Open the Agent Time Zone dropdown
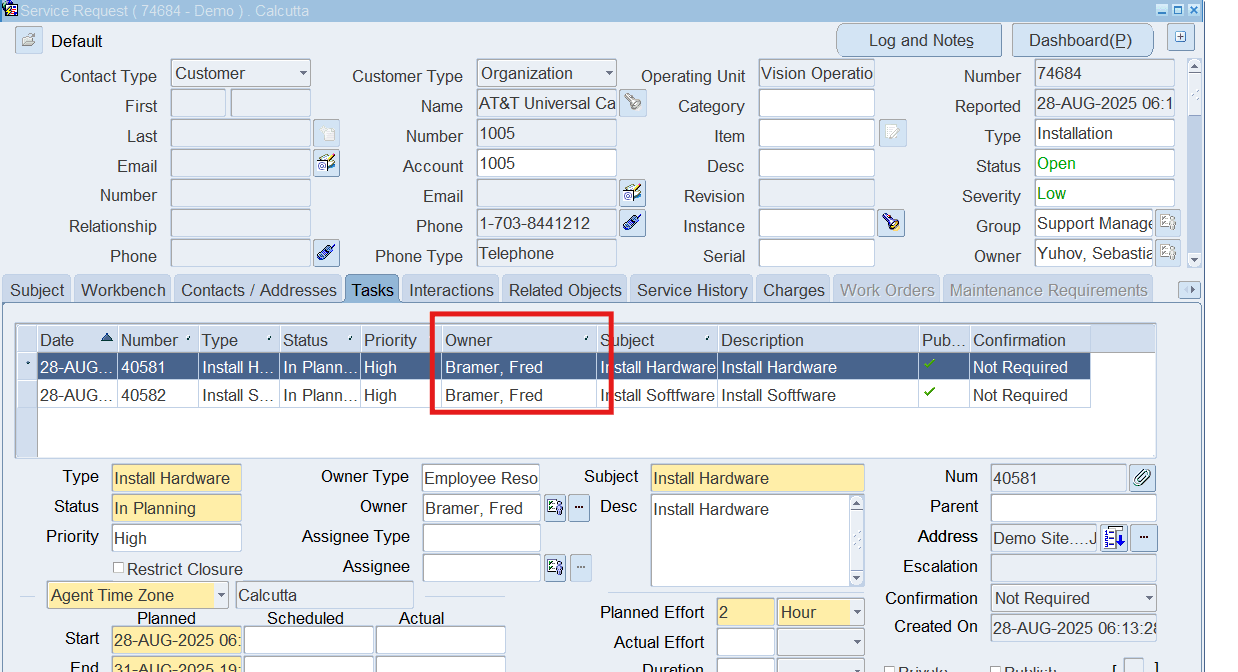 point(220,595)
